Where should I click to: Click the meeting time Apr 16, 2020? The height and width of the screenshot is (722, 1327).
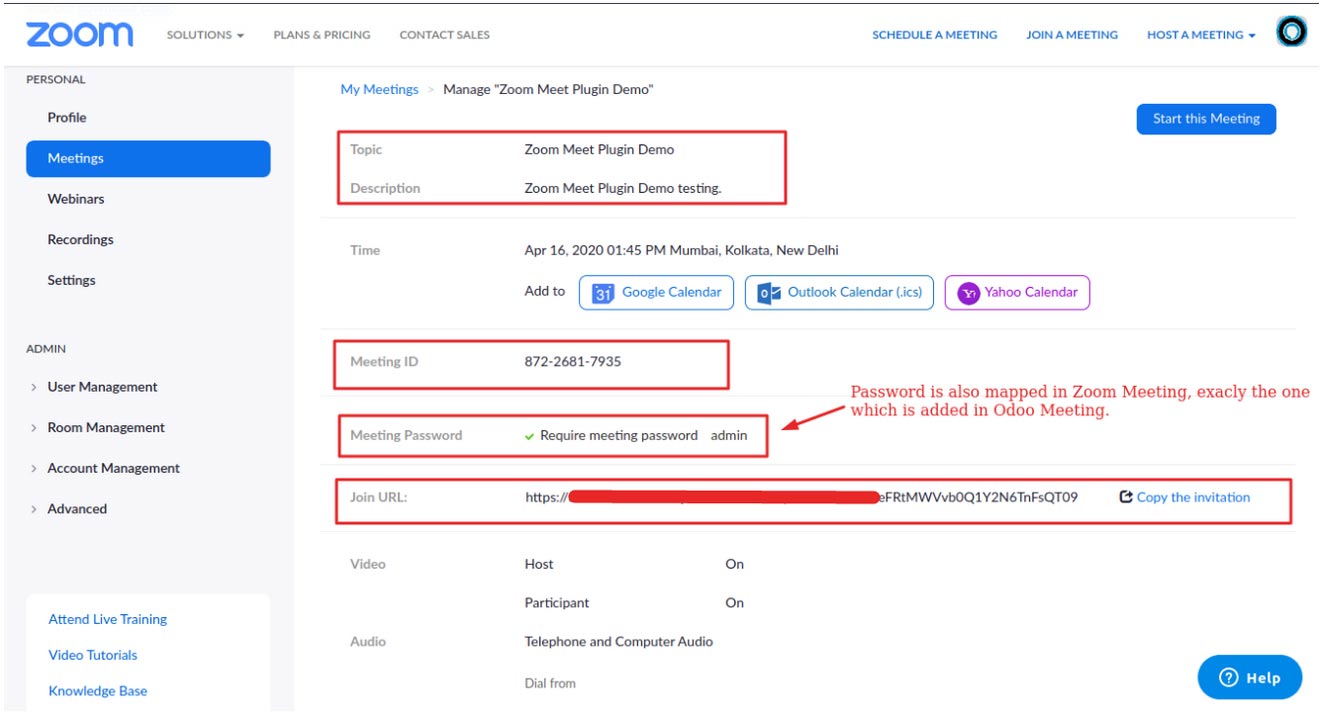click(x=682, y=250)
